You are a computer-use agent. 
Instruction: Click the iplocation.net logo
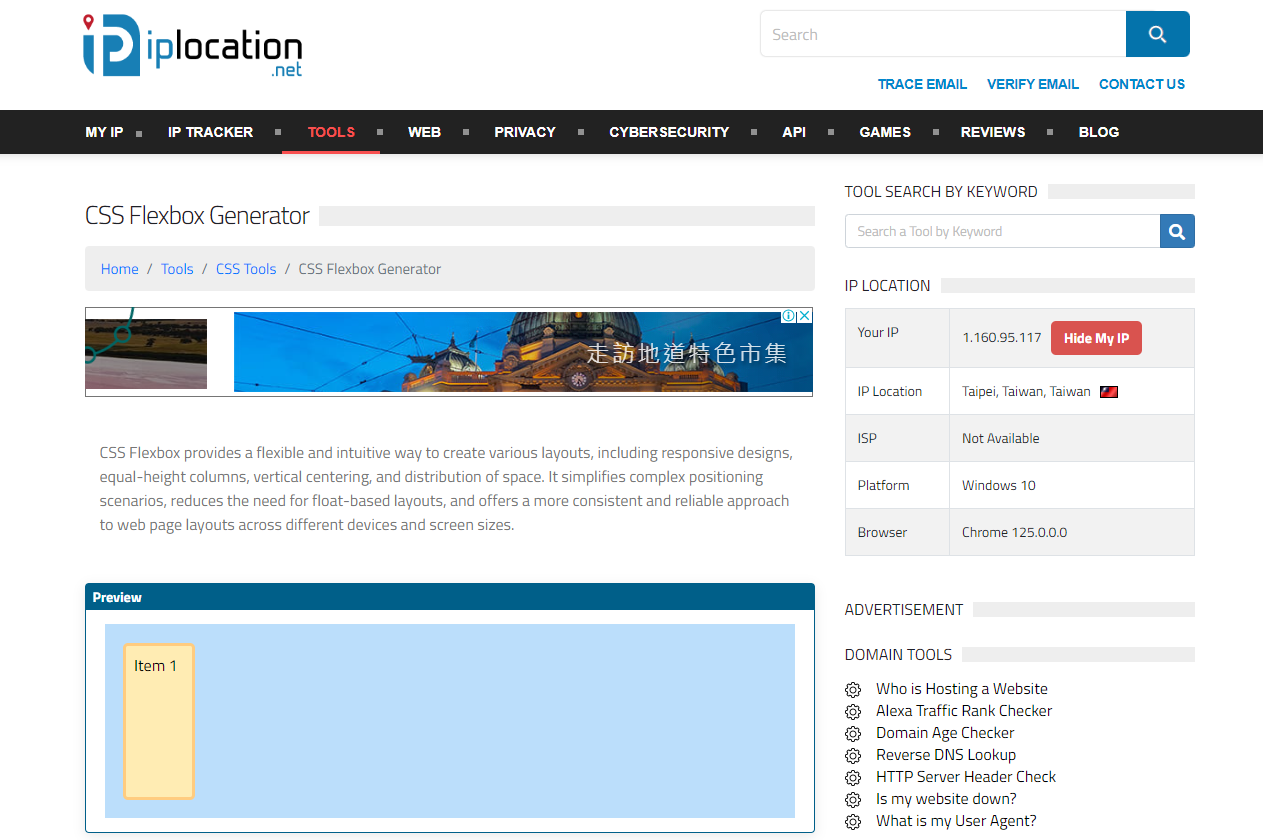(x=192, y=46)
